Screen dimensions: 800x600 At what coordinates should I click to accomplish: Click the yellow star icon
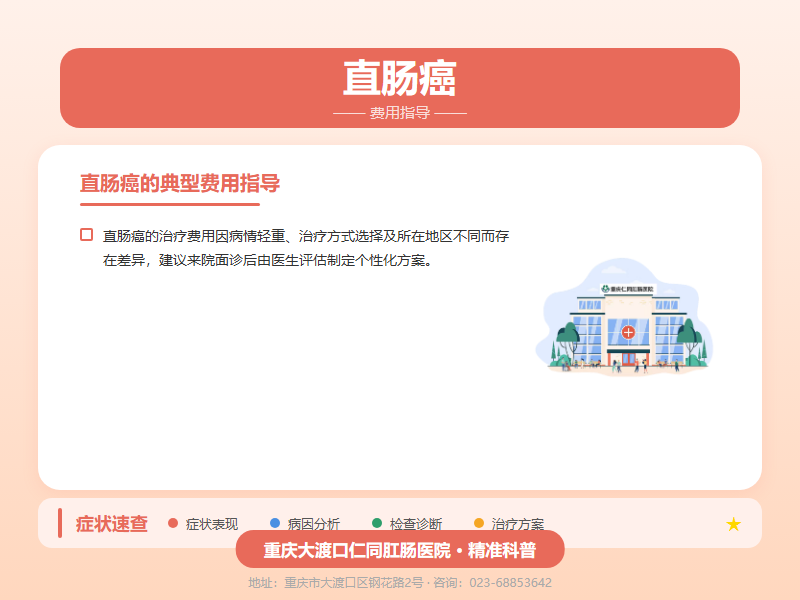coord(733,524)
